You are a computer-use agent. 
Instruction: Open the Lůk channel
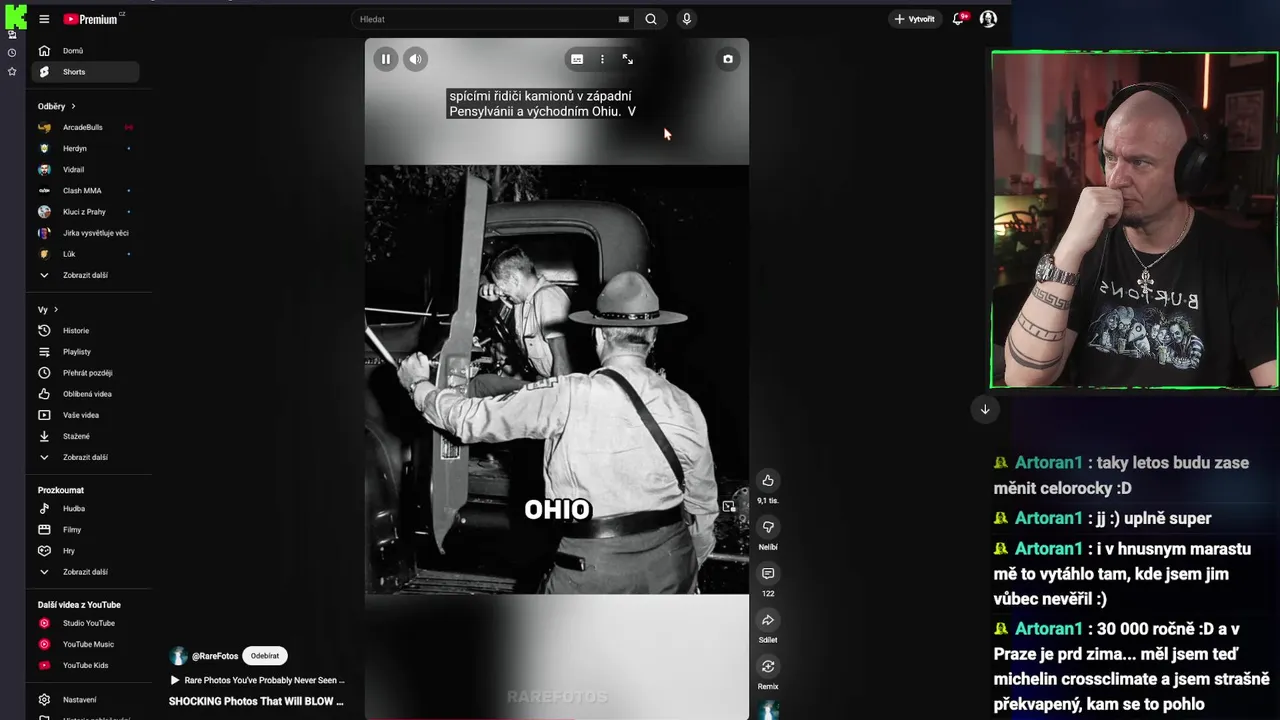(x=85, y=254)
